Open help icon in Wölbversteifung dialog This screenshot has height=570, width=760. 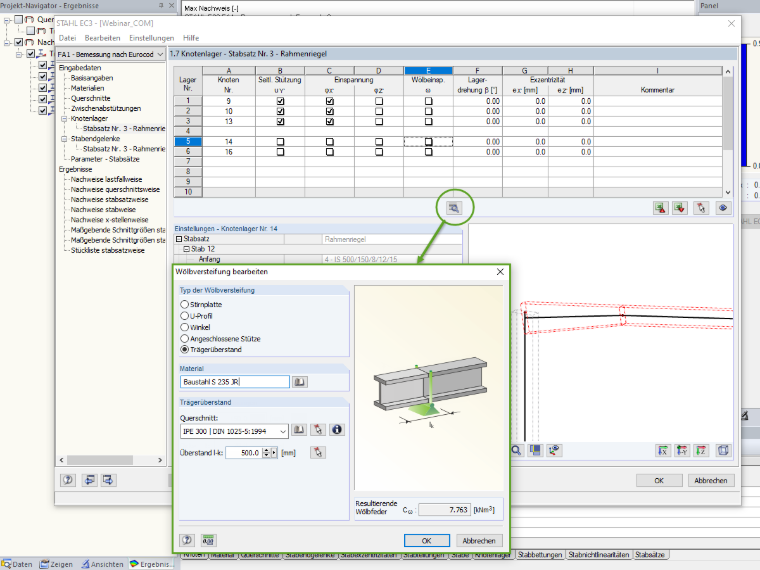[187, 540]
